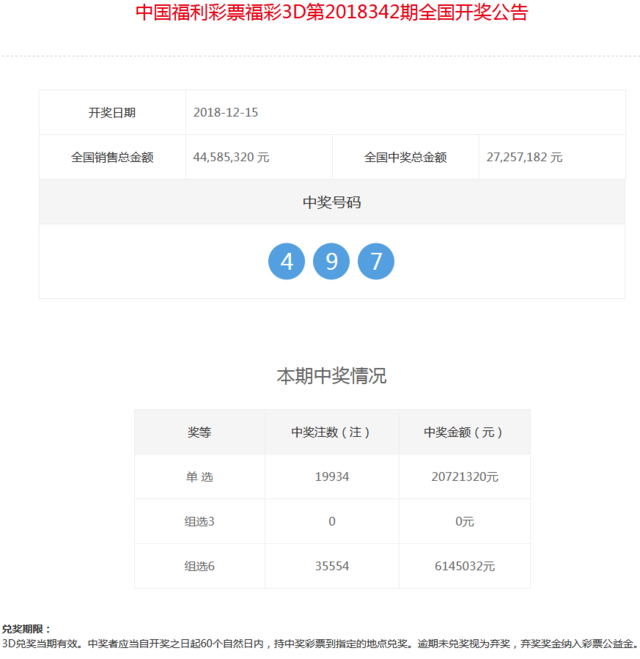Select the 全国销售总金额 label
Screen dimensions: 640x659
pyautogui.click(x=112, y=157)
